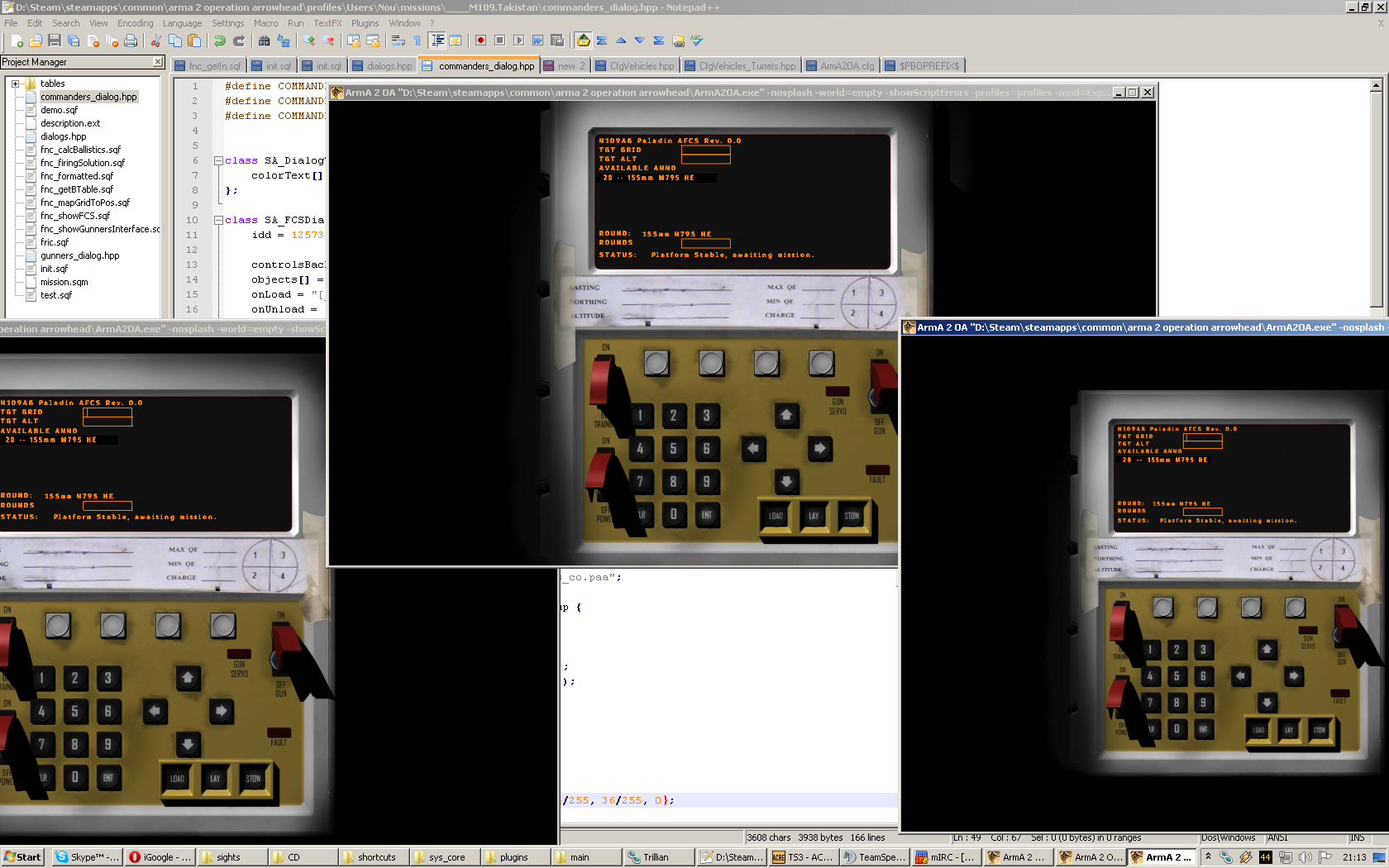This screenshot has height=868, width=1389.
Task: Switch to the fnc_getIn.sqf tab
Action: [x=208, y=66]
